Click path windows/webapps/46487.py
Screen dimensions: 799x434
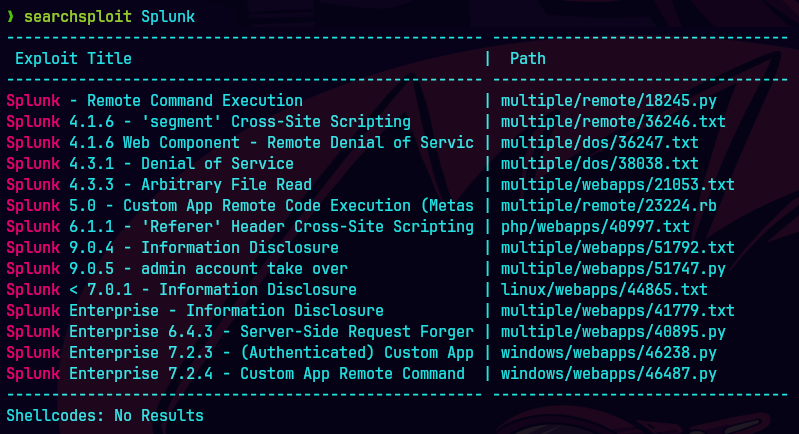(608, 373)
